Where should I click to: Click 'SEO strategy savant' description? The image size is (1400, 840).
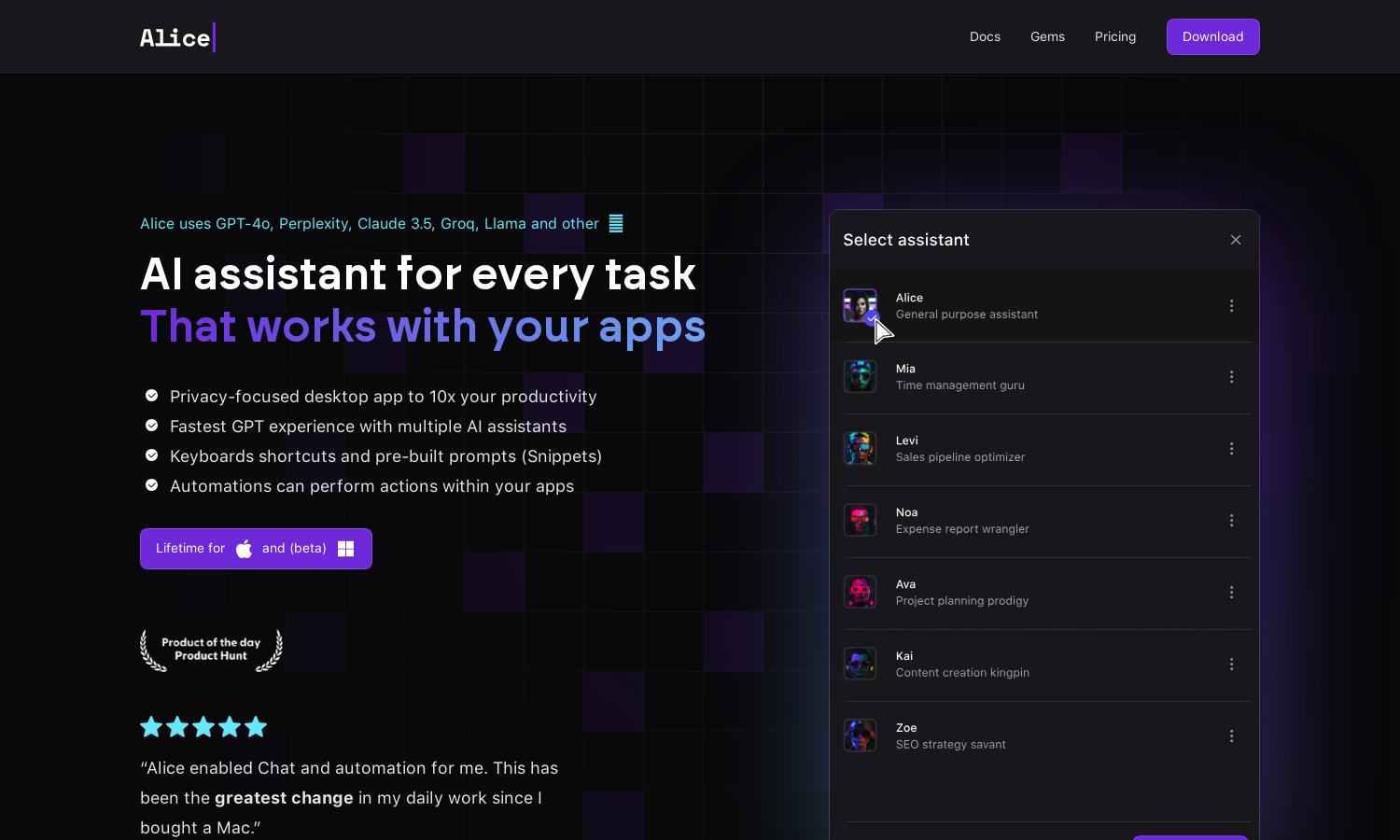coord(950,745)
